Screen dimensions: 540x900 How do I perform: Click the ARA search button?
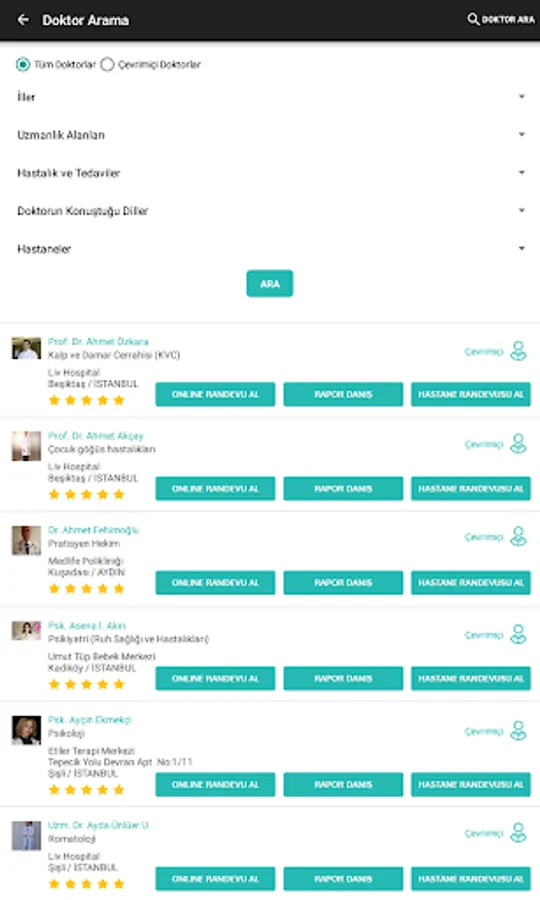(x=270, y=284)
